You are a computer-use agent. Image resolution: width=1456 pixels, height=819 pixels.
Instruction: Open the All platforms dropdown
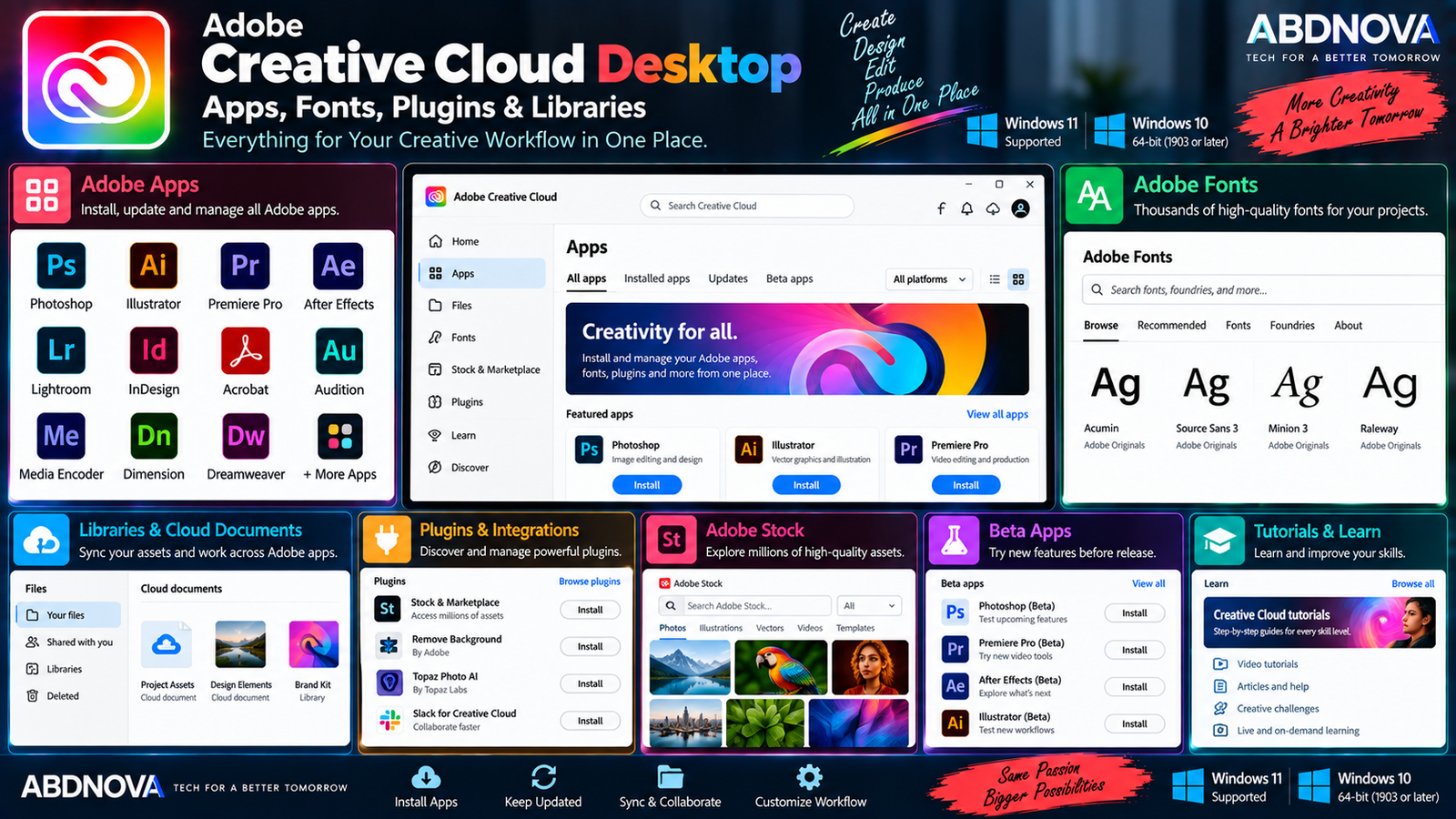pos(929,279)
